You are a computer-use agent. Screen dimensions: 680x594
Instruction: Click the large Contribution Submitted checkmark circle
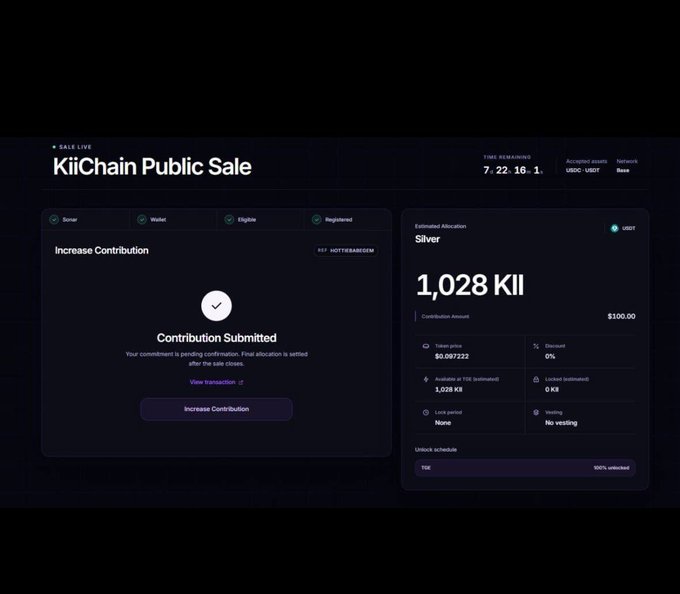point(216,306)
